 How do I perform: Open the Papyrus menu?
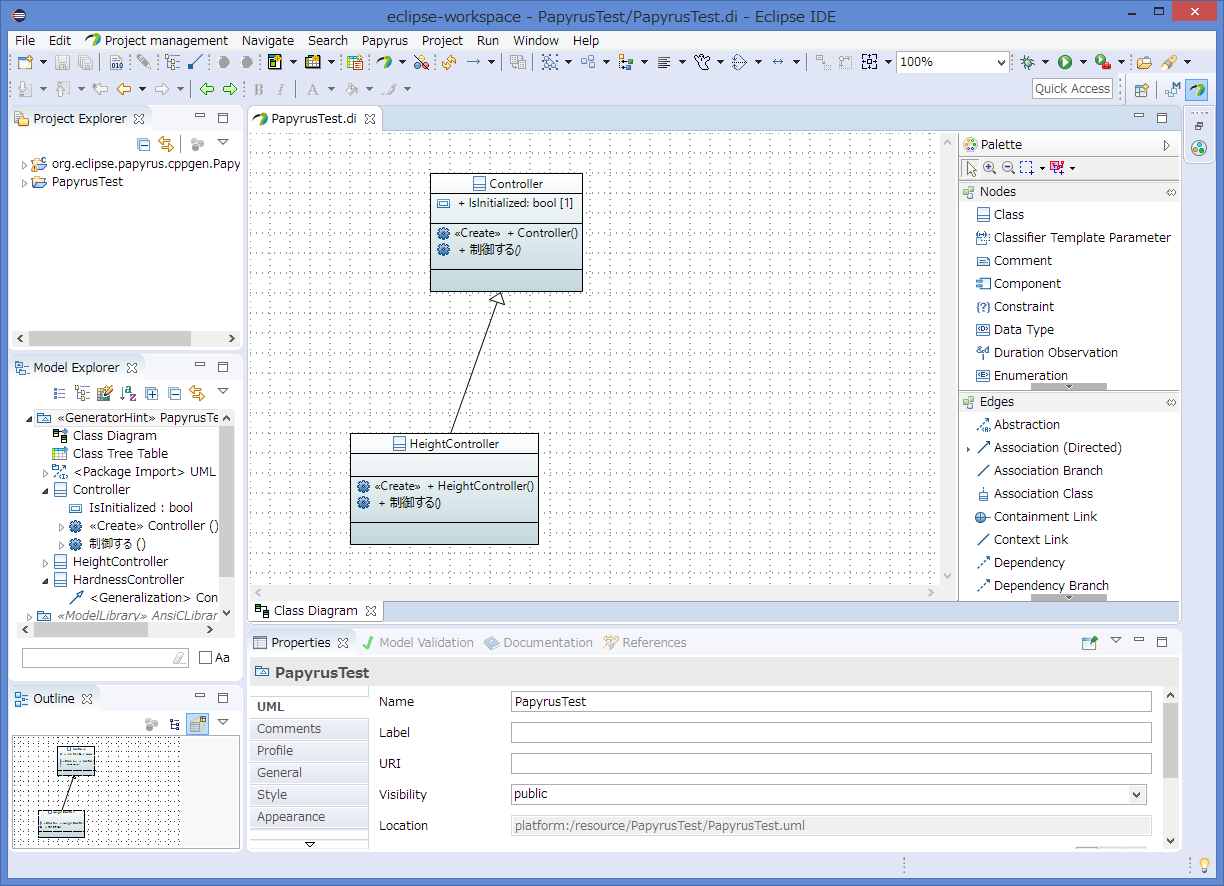384,41
